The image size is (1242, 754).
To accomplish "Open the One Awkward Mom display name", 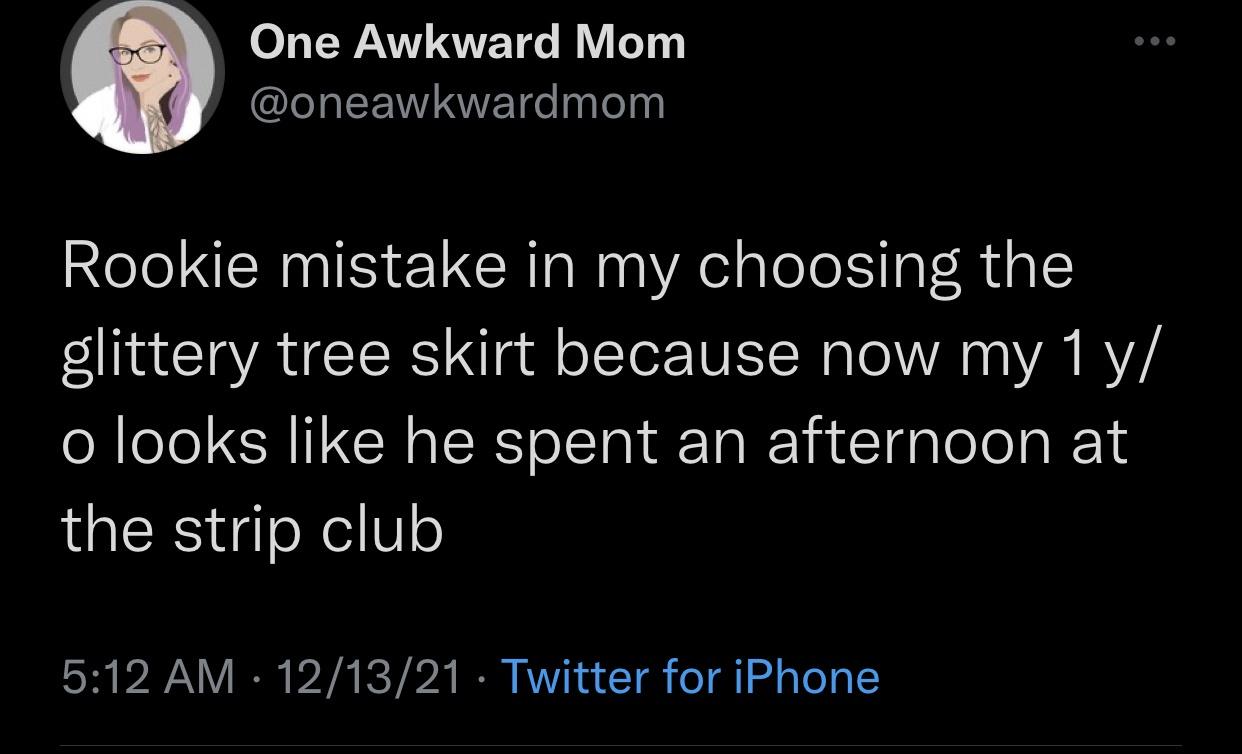I will point(467,43).
